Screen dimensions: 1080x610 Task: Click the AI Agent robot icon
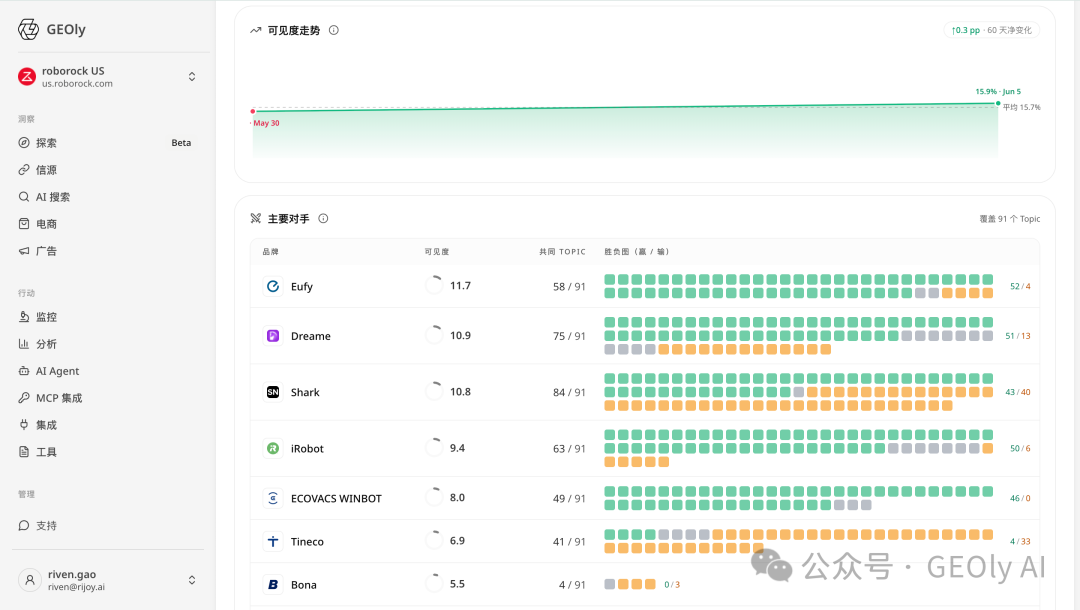click(x=24, y=370)
